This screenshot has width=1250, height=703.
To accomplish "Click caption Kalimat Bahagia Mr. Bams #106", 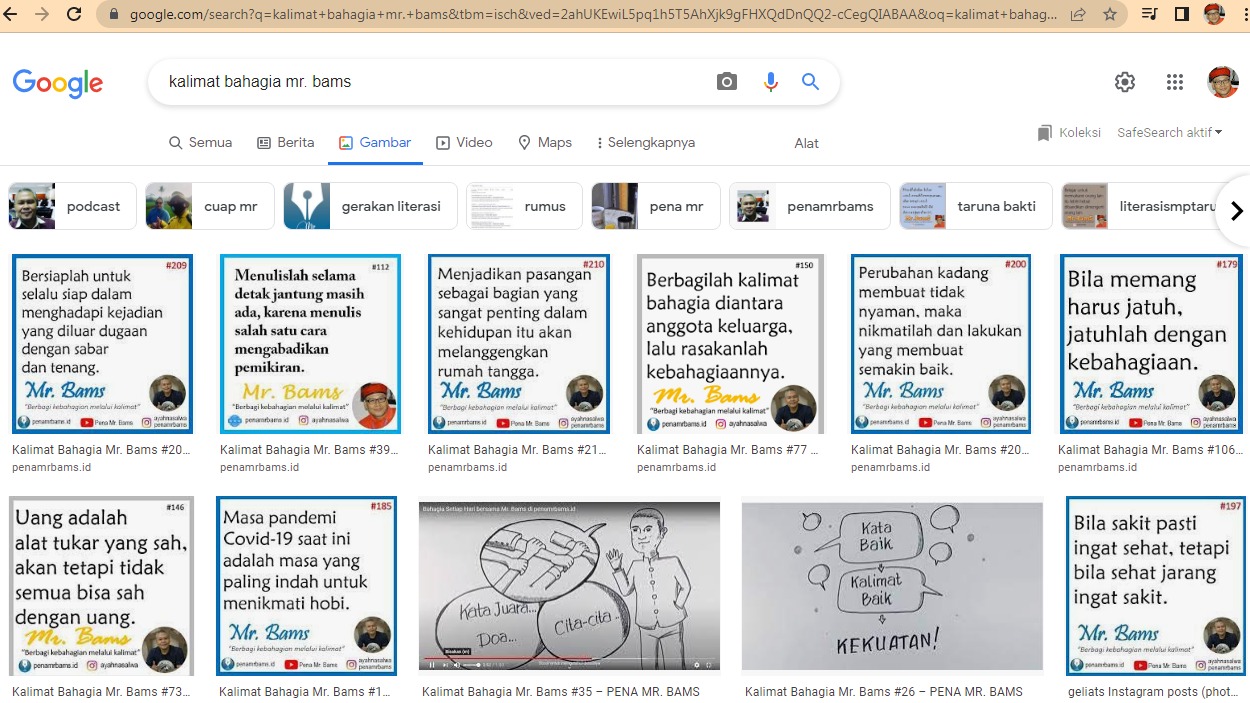I will [1149, 450].
